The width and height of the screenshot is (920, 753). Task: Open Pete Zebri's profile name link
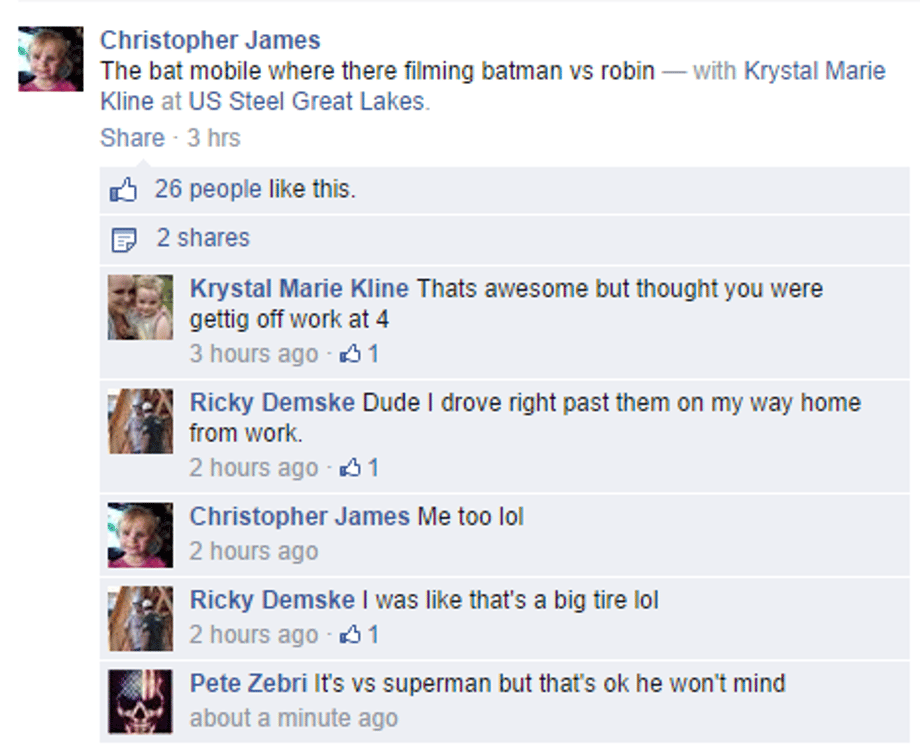click(249, 684)
